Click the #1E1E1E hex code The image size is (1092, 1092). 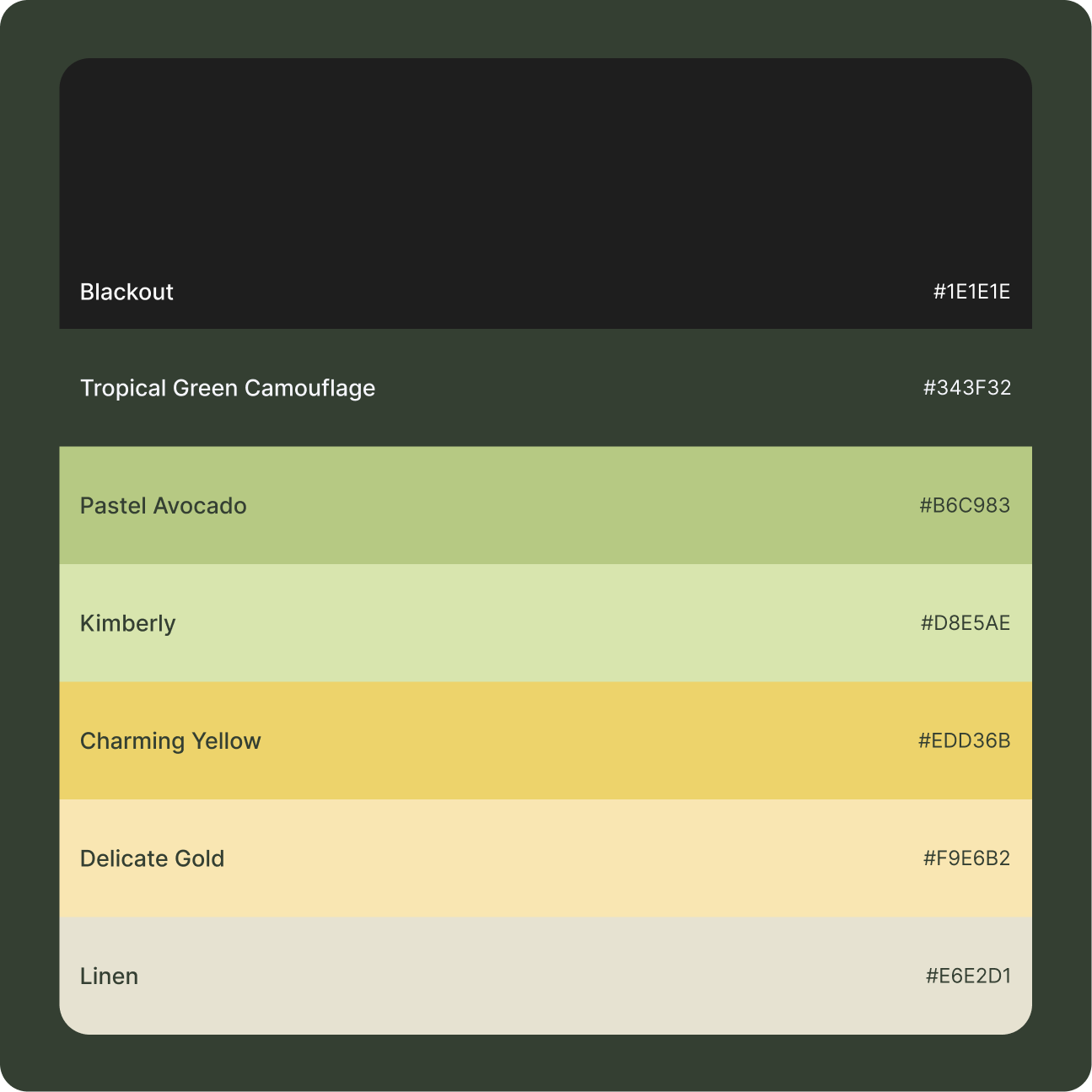pos(971,292)
